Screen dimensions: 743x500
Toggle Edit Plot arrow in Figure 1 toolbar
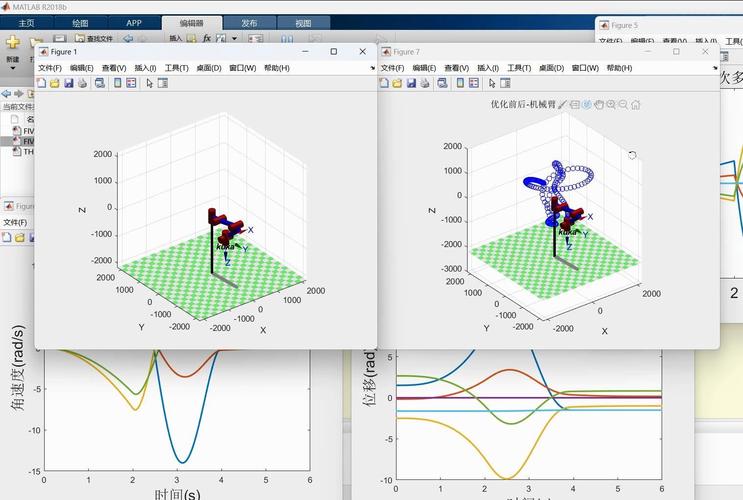[x=150, y=83]
